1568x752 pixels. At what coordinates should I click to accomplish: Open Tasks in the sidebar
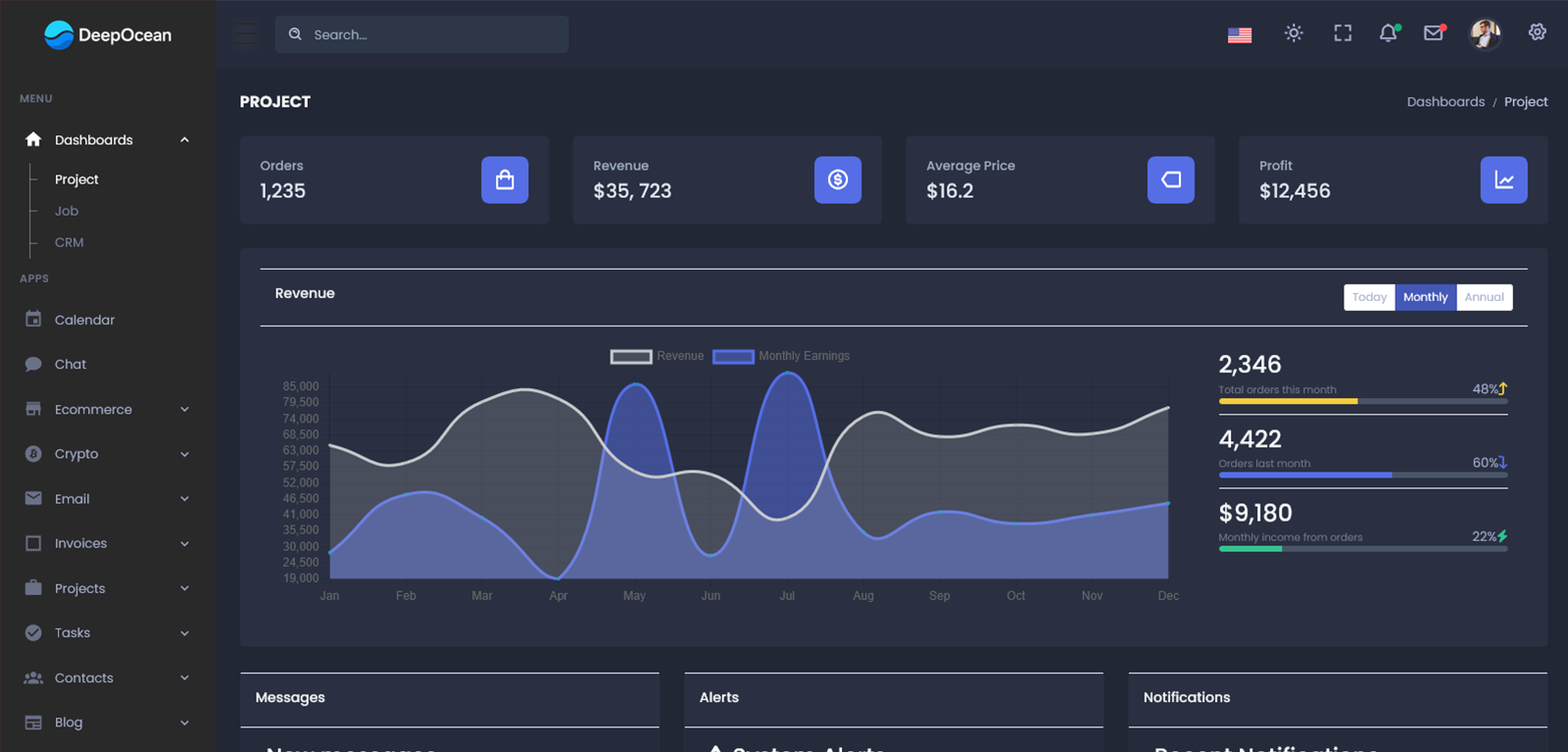tap(73, 632)
